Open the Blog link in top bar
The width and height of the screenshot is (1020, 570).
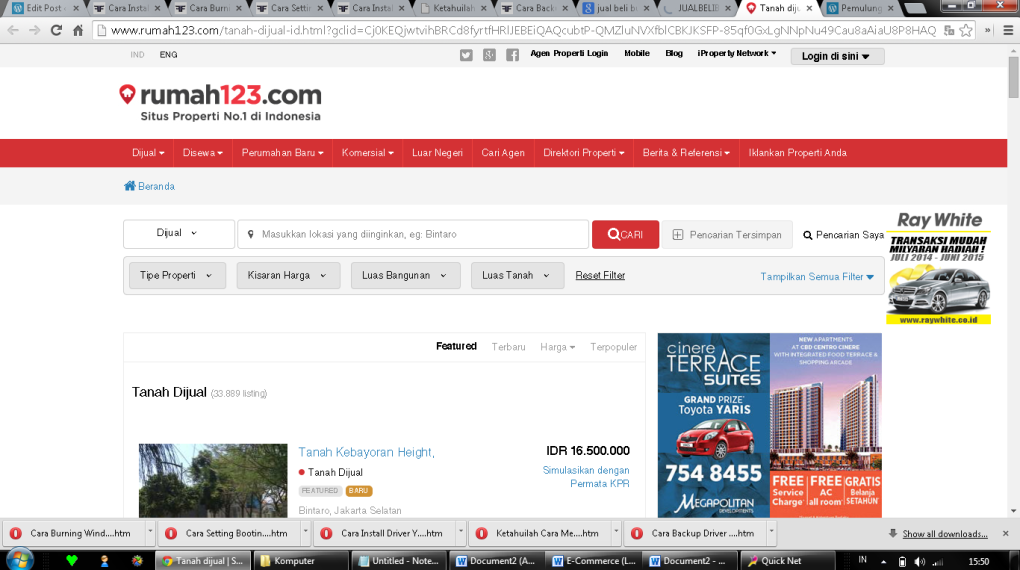click(x=674, y=53)
